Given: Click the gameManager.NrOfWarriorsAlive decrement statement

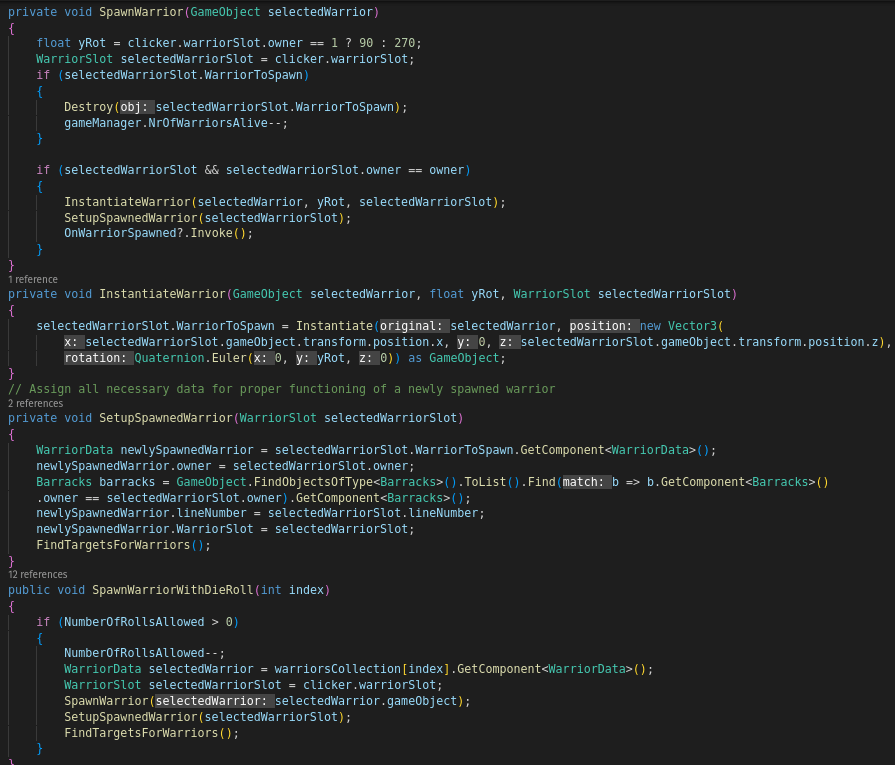Looking at the screenshot, I should point(175,123).
